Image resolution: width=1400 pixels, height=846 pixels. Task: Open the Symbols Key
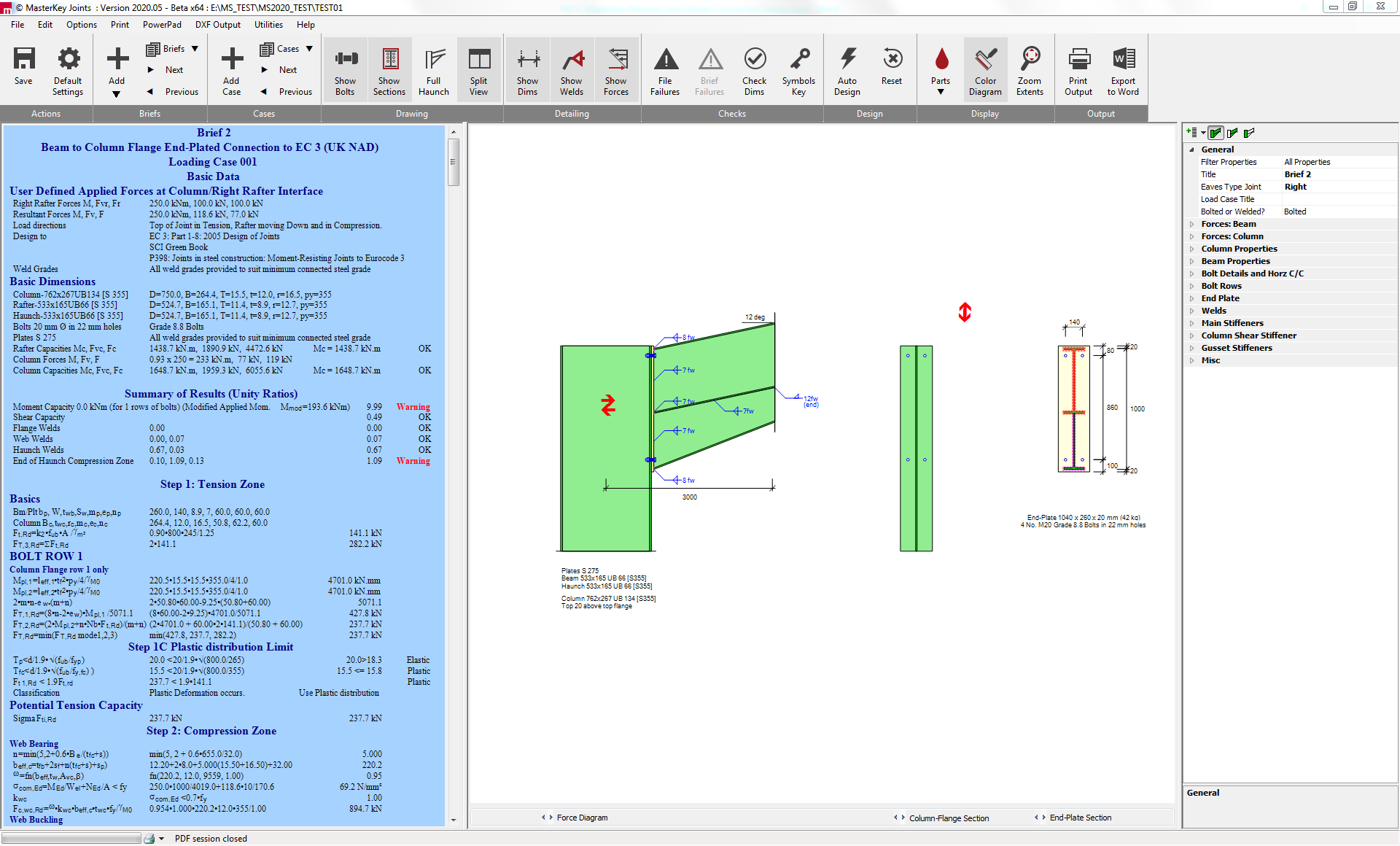pos(799,71)
